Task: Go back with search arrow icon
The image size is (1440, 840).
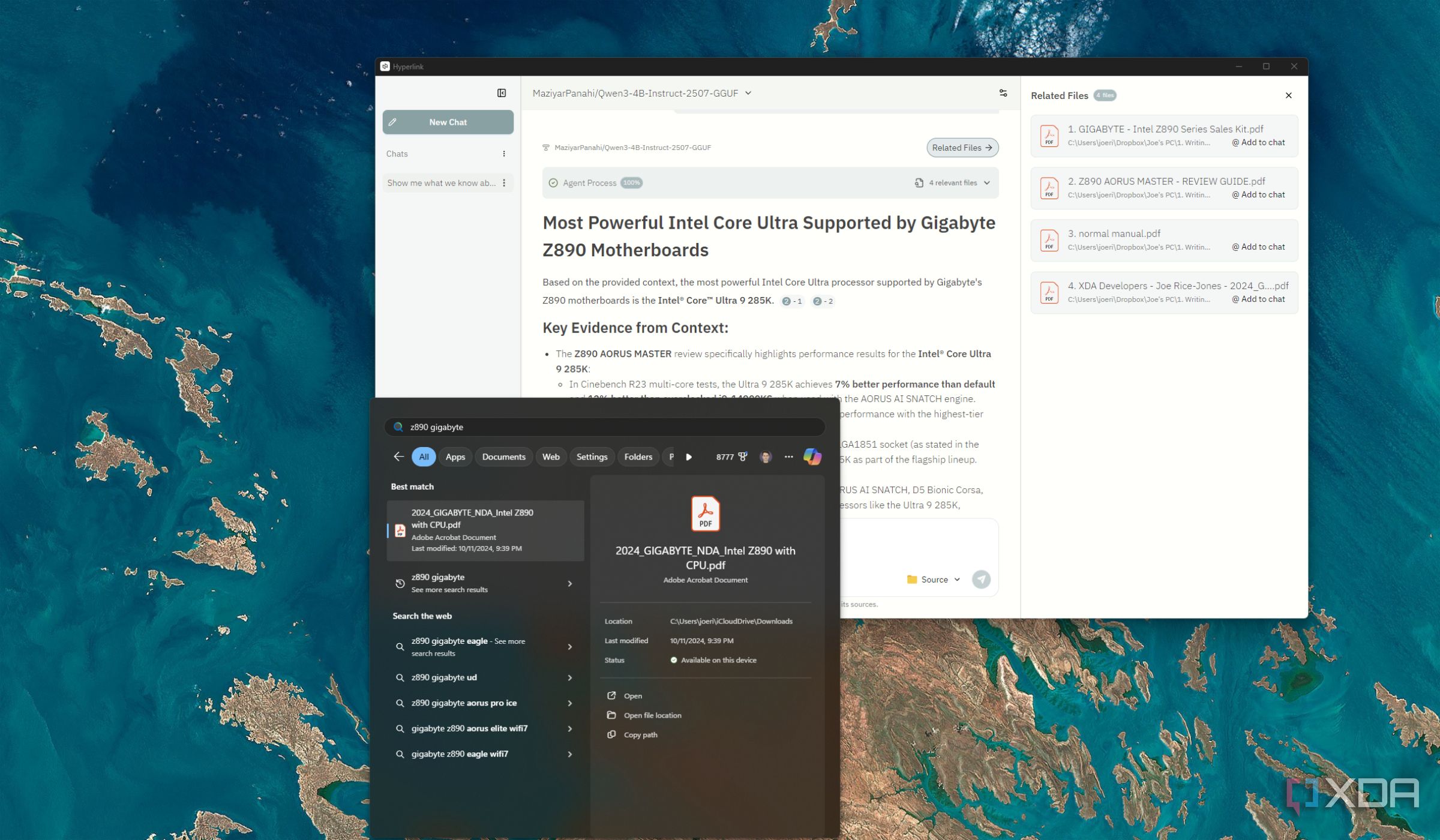Action: [x=398, y=457]
